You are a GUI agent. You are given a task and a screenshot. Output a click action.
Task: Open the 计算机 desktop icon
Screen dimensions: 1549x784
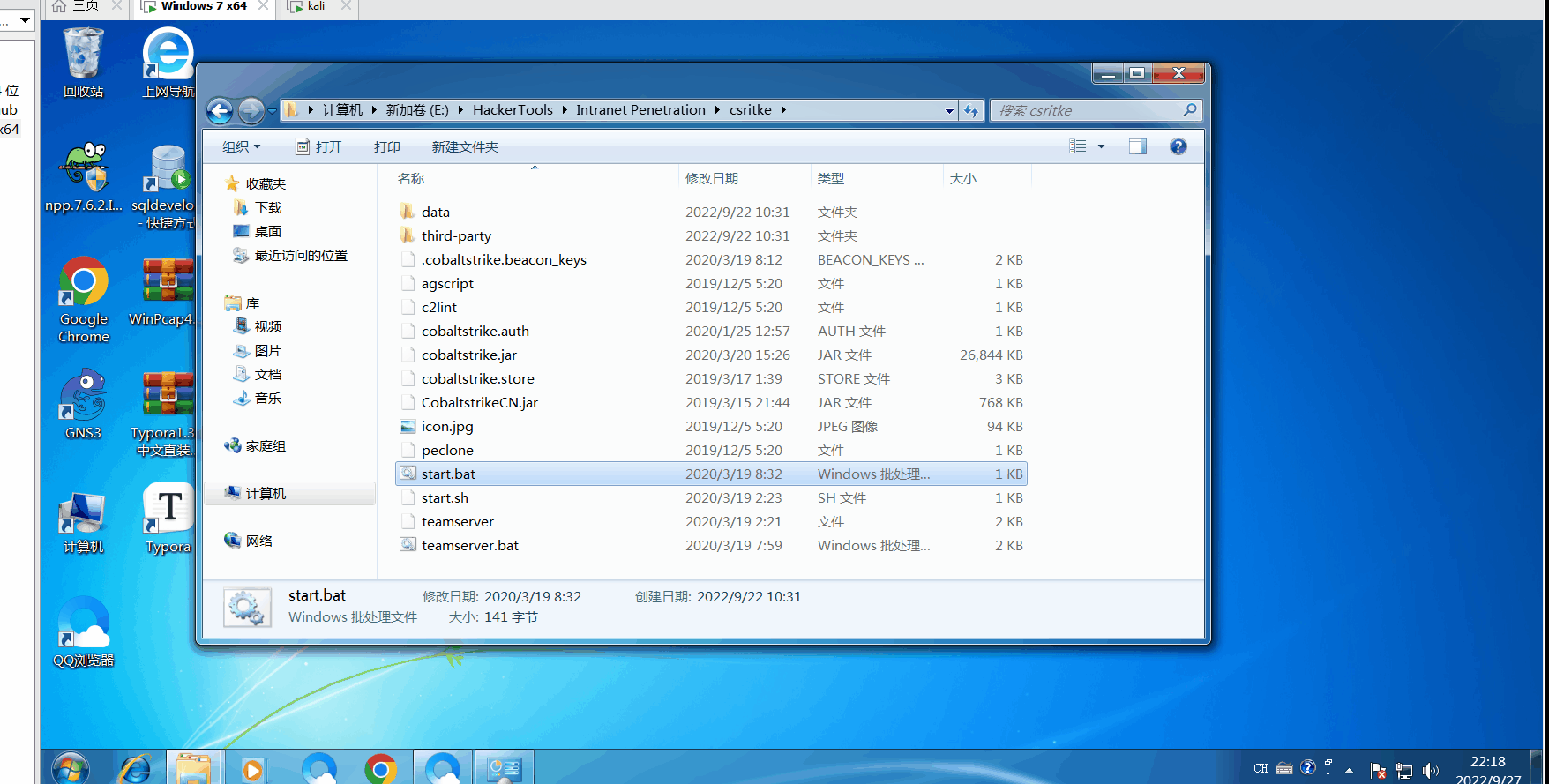(84, 522)
